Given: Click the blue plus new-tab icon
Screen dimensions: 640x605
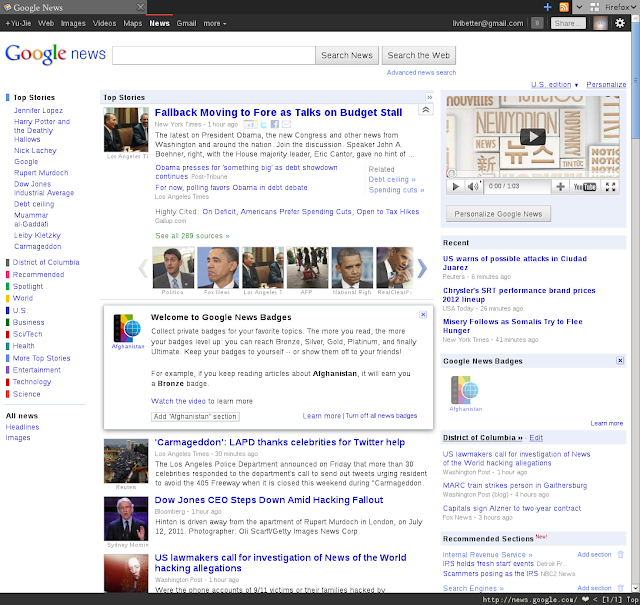Looking at the screenshot, I should [x=548, y=7].
